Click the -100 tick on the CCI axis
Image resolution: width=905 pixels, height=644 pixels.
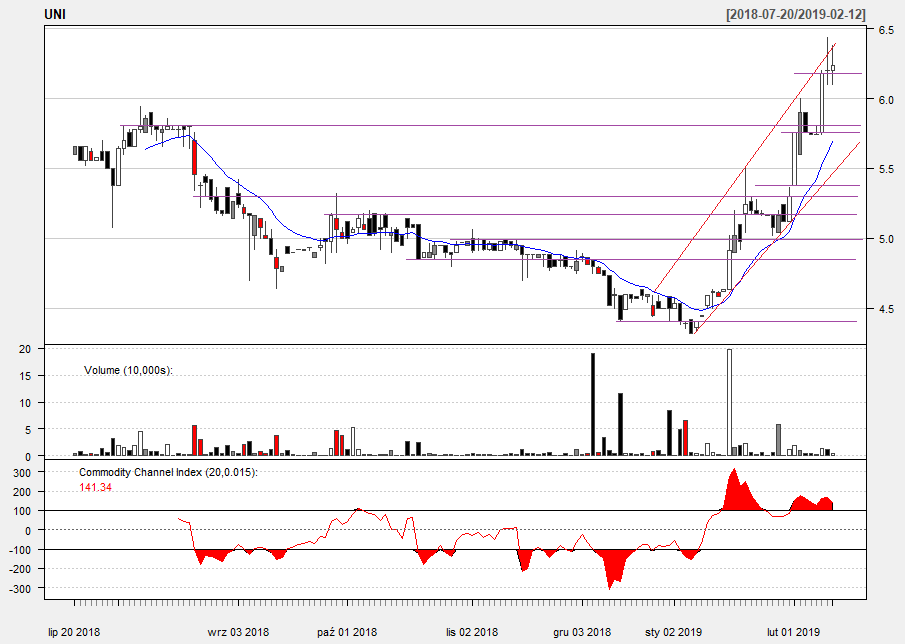(x=20, y=549)
